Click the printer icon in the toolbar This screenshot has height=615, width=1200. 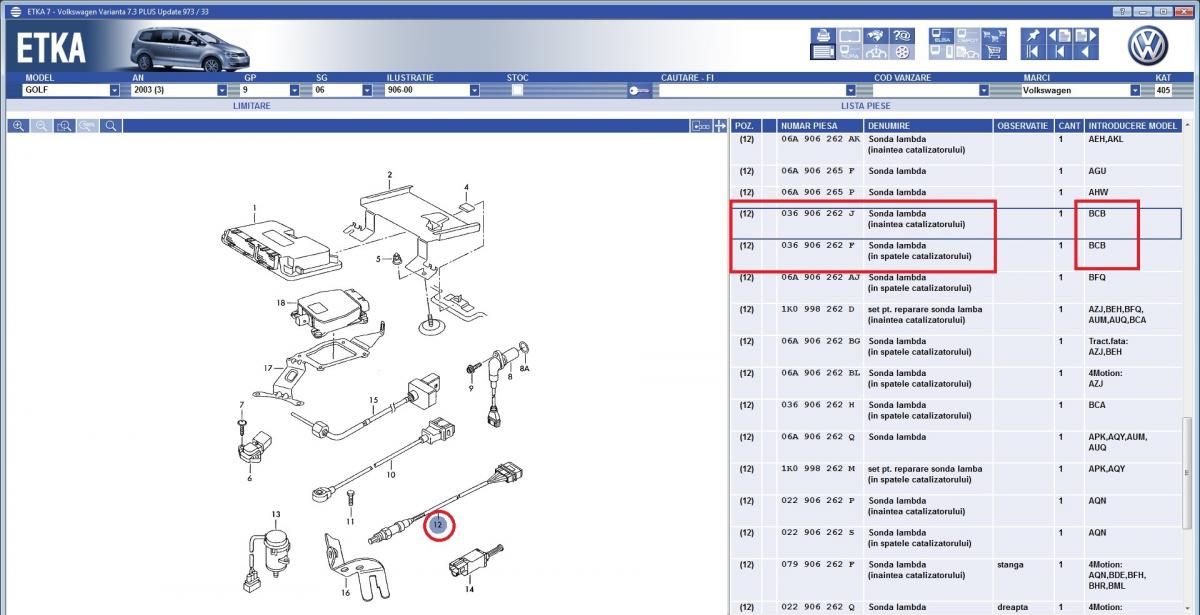pos(823,35)
